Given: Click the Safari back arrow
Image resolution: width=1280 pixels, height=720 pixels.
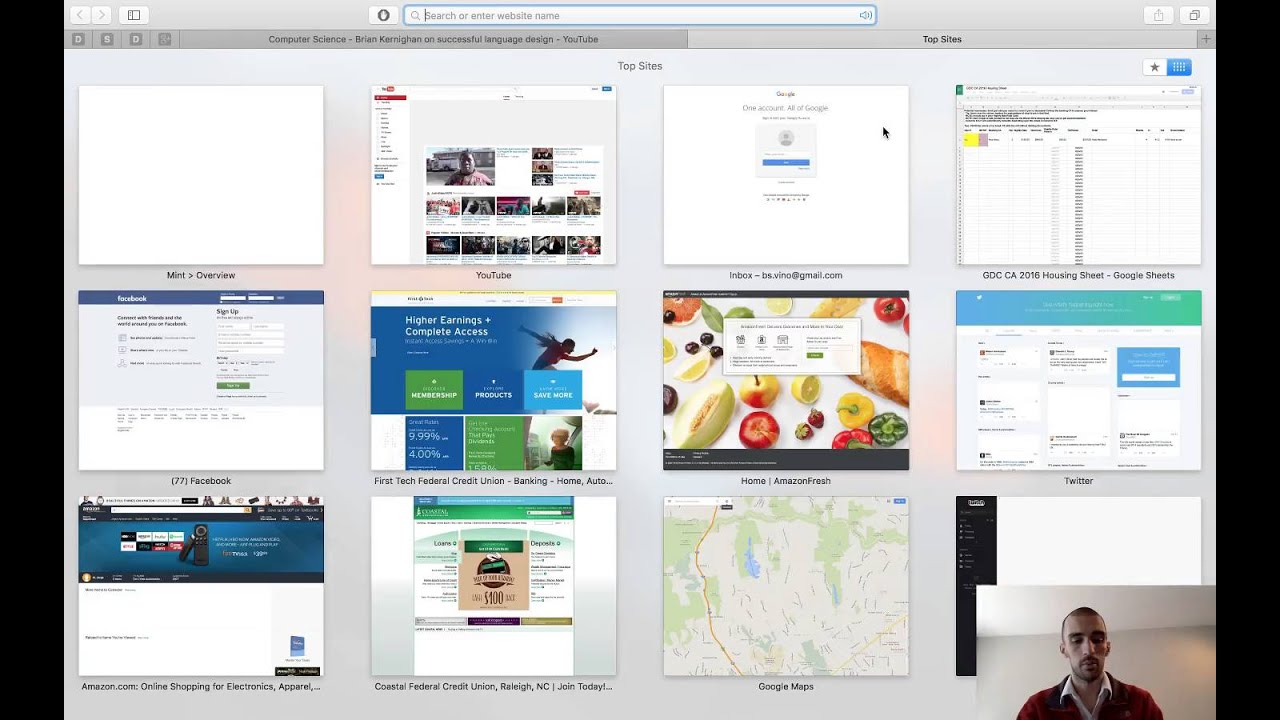Looking at the screenshot, I should click(80, 15).
